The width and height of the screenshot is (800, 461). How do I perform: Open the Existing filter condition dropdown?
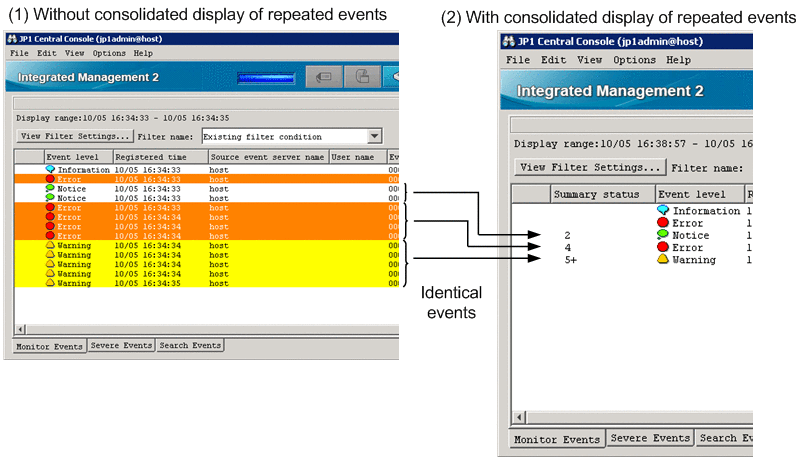pyautogui.click(x=292, y=137)
